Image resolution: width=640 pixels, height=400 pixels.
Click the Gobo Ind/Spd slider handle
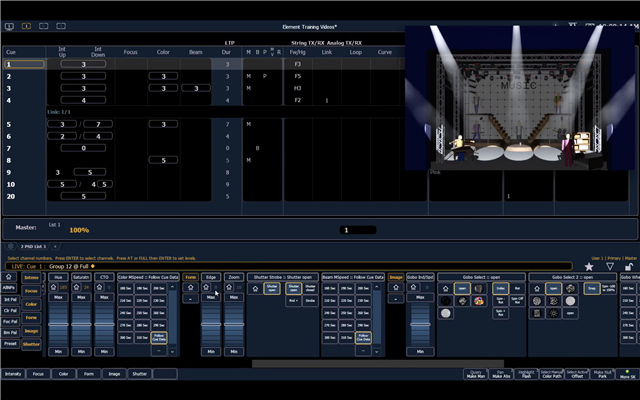[x=420, y=324]
